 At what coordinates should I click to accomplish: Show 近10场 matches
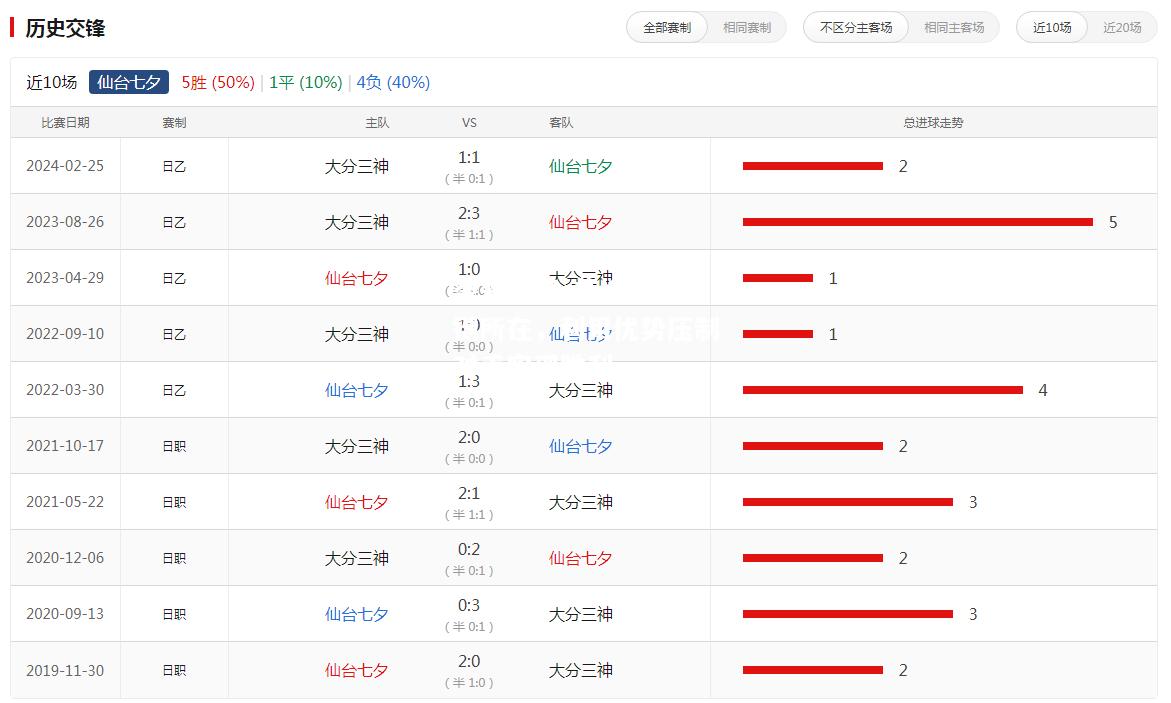pyautogui.click(x=1052, y=28)
